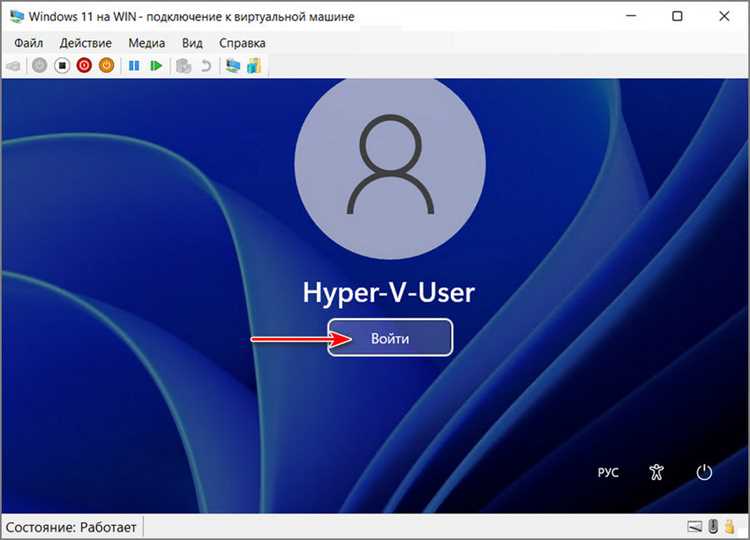Send Ctrl+Alt+Del via the toolbar icon

point(13,66)
